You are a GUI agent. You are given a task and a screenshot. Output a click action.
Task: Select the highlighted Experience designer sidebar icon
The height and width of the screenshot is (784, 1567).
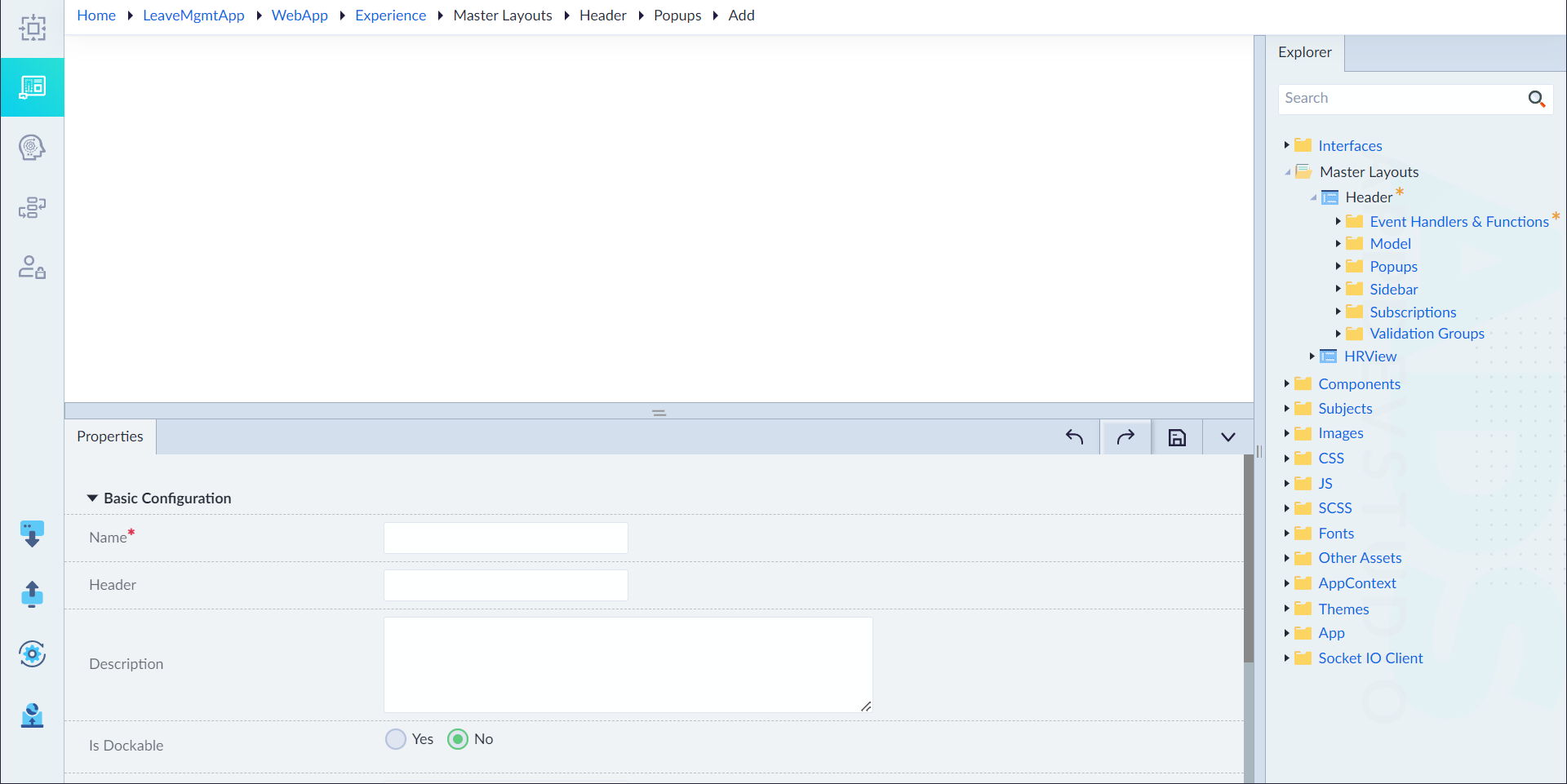click(x=33, y=87)
